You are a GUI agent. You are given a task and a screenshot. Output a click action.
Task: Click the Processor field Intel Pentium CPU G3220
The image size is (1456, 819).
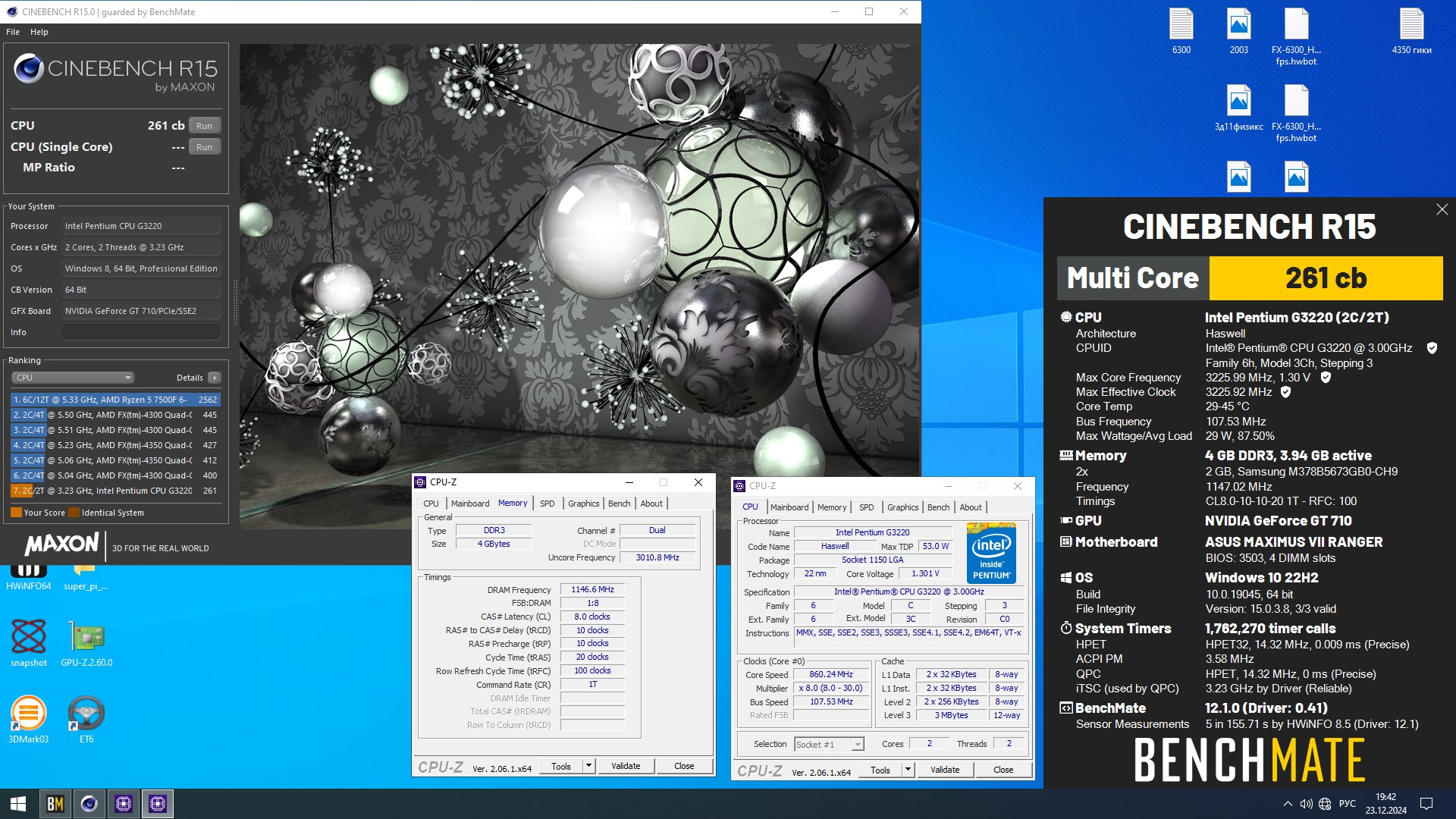click(x=141, y=226)
